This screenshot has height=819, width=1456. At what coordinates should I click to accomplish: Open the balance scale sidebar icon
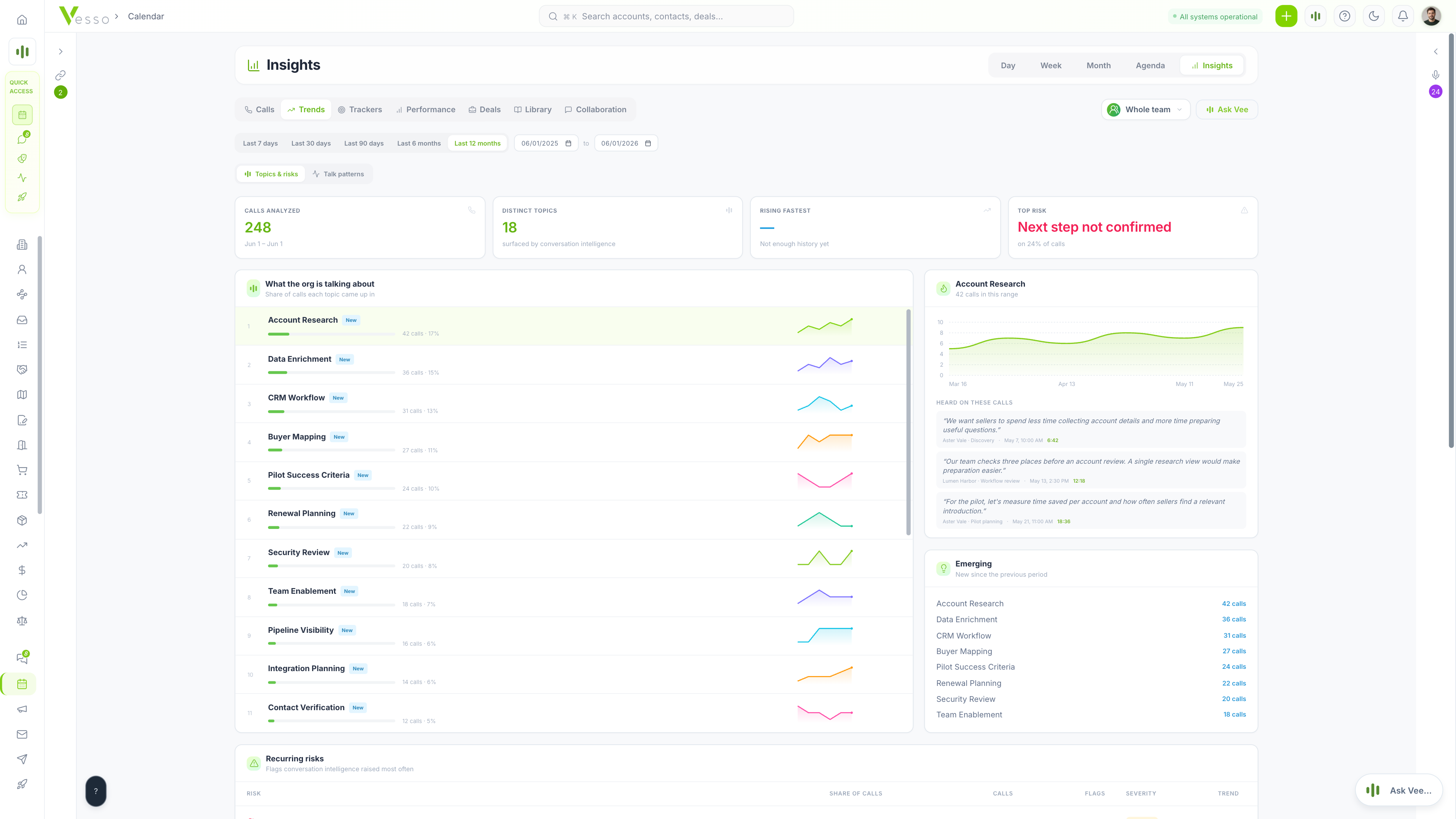(22, 621)
